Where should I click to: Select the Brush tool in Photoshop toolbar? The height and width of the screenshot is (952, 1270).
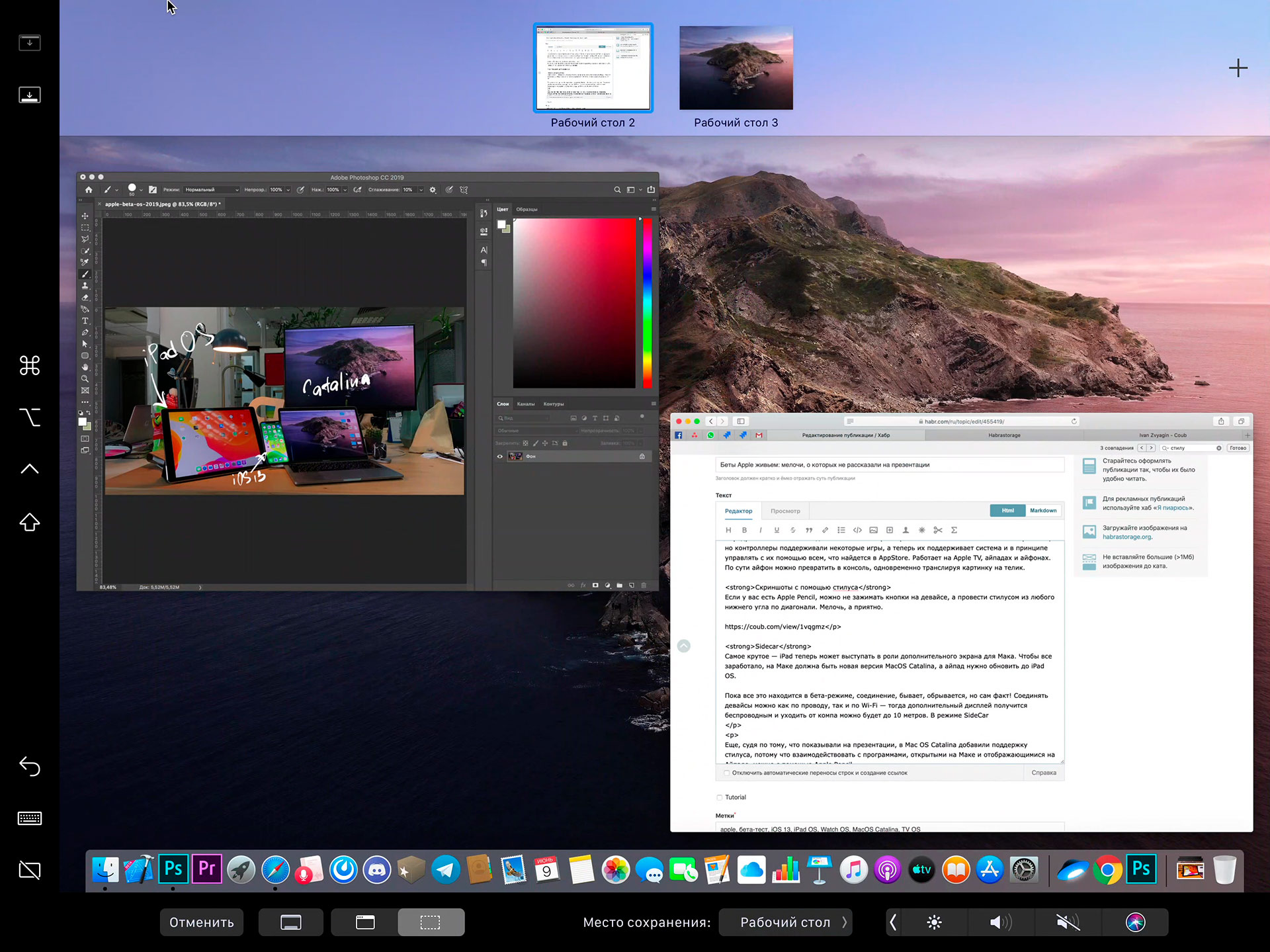point(85,274)
